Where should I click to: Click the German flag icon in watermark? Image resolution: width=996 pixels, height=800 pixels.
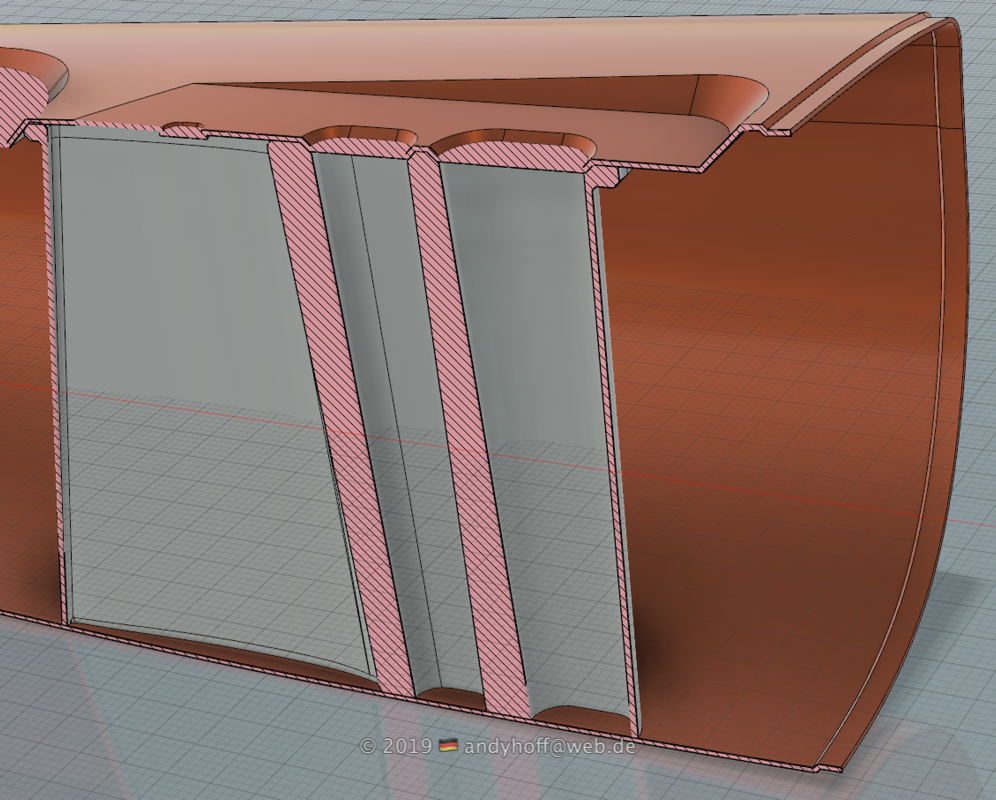tap(449, 746)
